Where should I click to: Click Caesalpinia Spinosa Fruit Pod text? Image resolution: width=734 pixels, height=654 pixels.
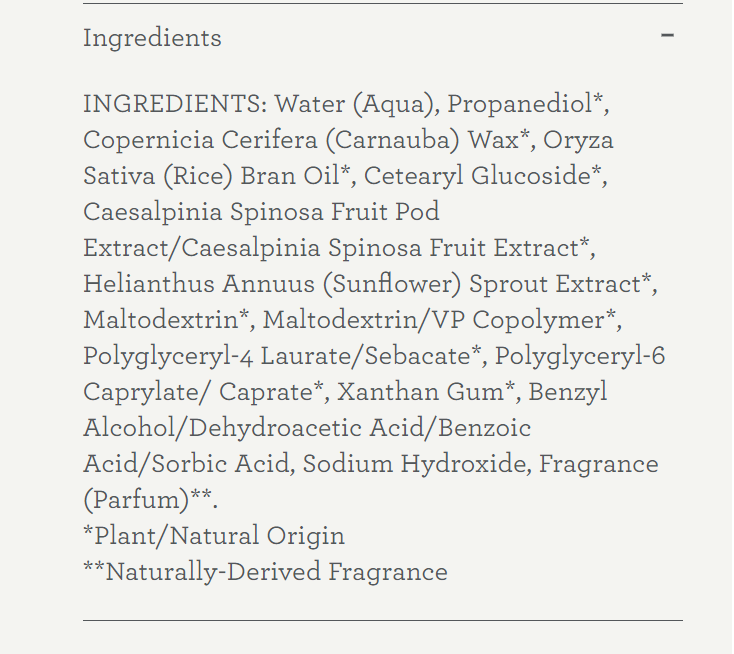click(x=261, y=212)
